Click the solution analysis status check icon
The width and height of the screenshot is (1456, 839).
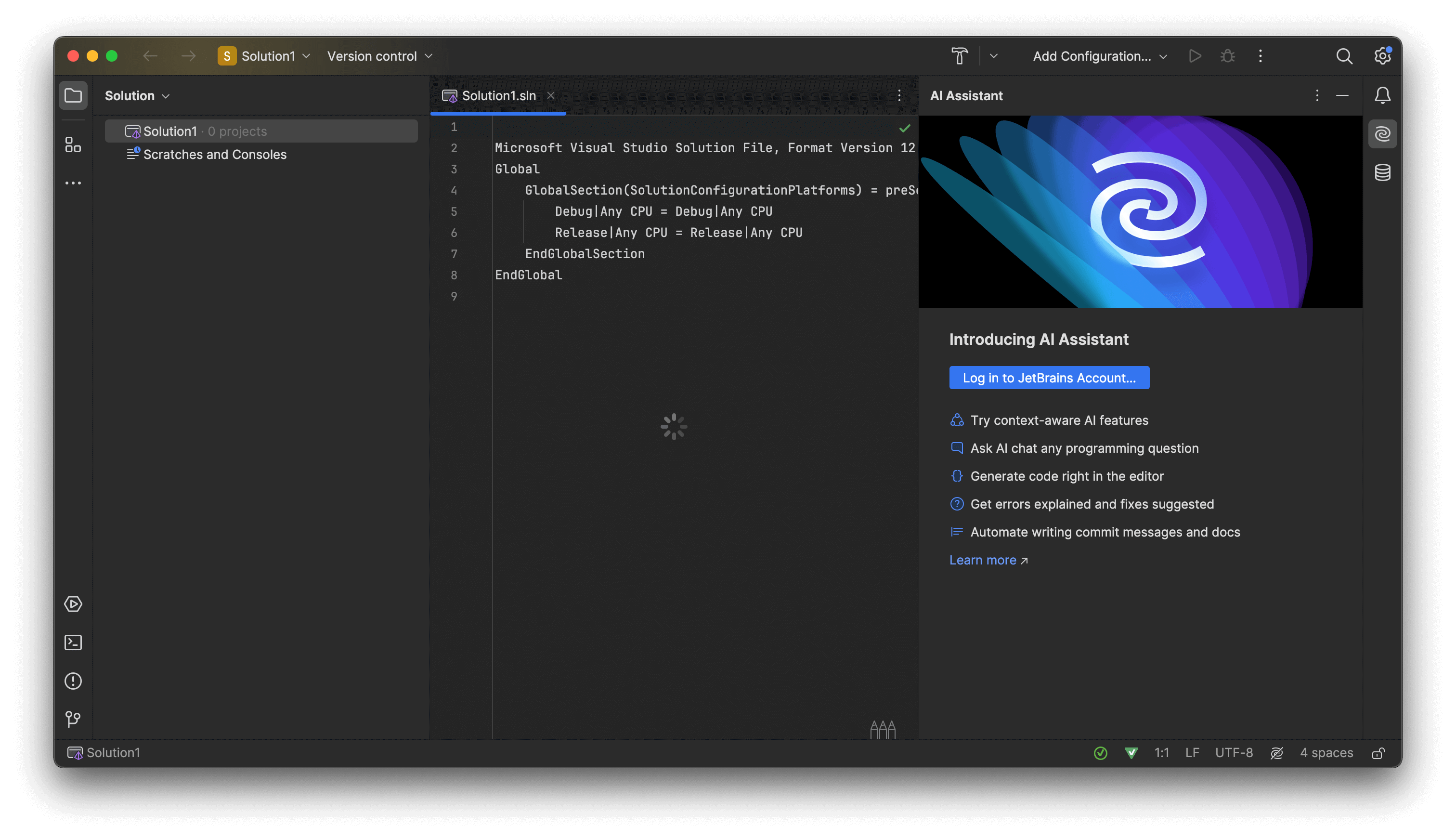pos(1100,753)
